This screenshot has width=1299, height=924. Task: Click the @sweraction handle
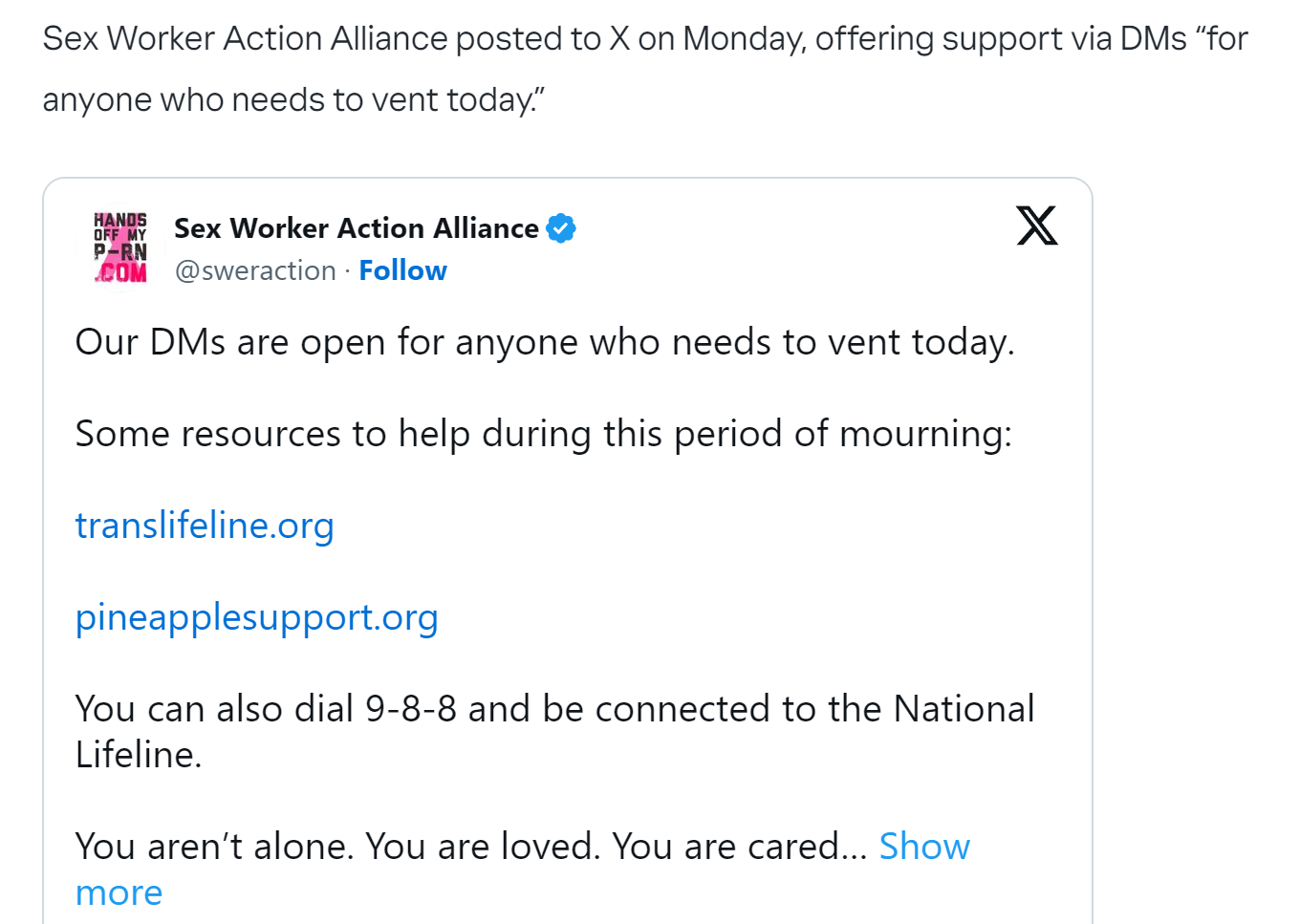255,271
